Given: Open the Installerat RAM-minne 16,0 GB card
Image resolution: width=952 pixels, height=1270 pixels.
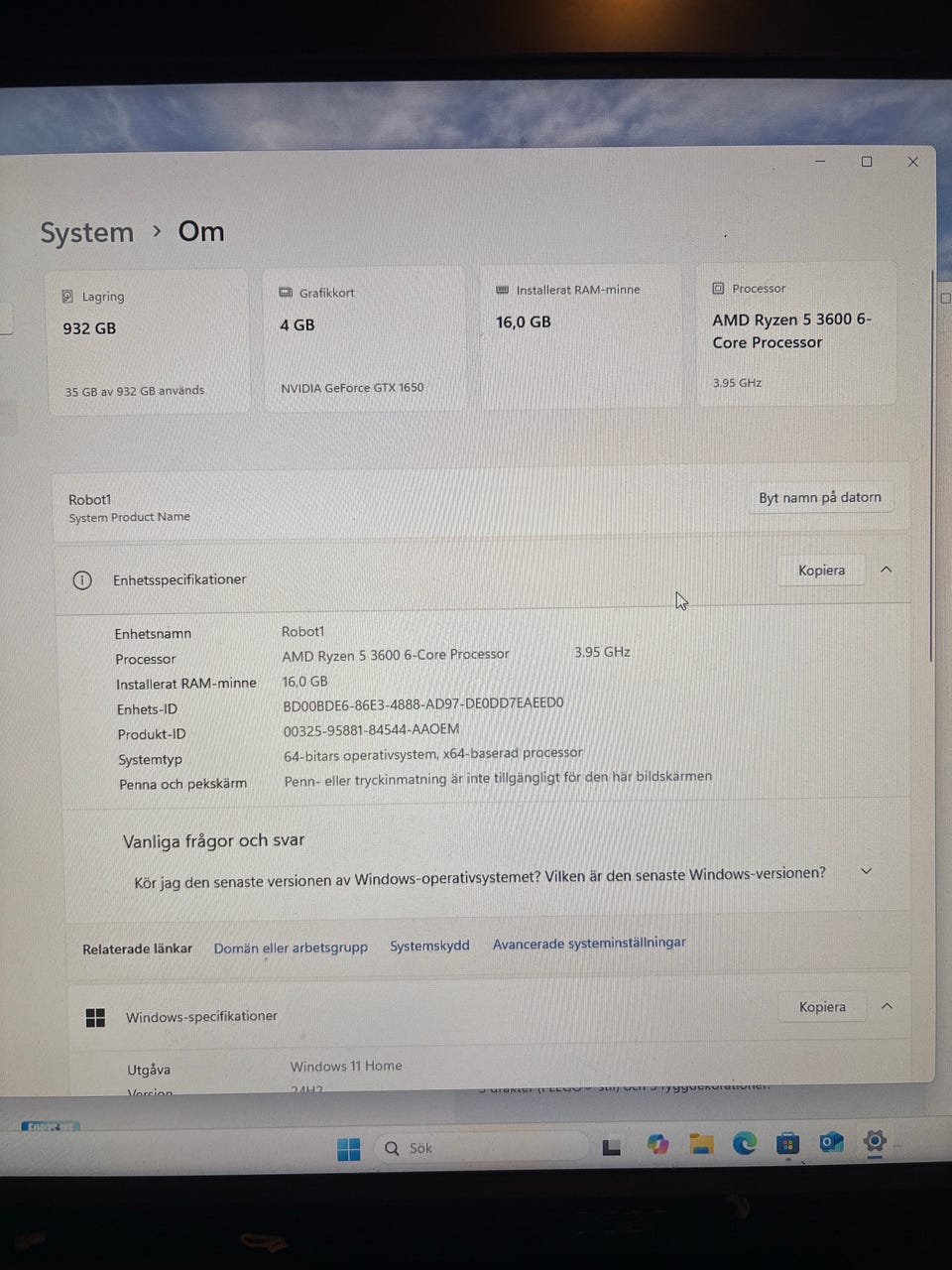Looking at the screenshot, I should 580,335.
